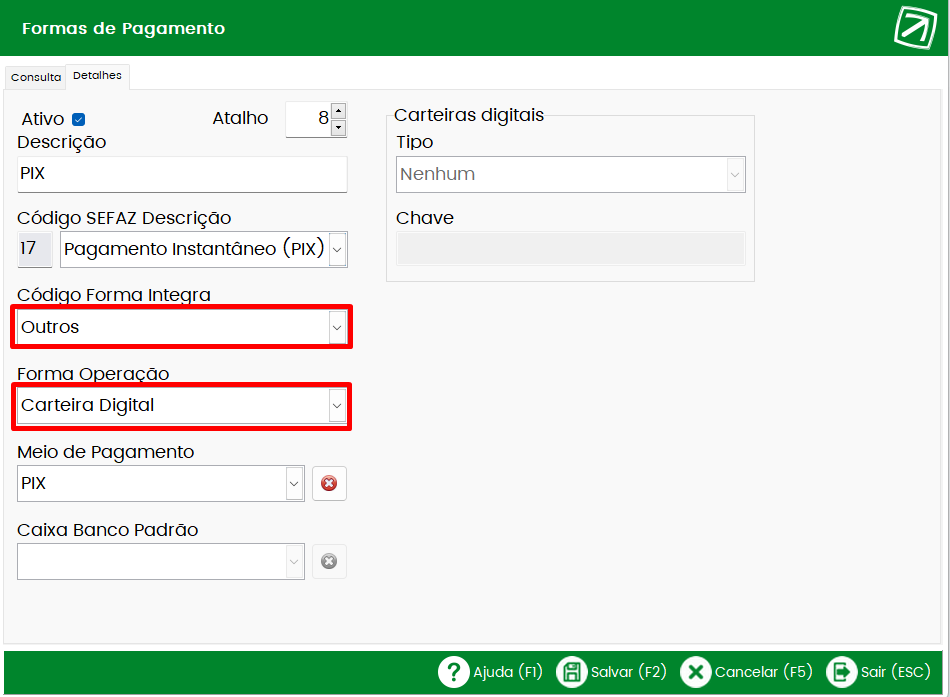
Task: Decrease Atalho value with down arrow
Action: click(x=339, y=127)
